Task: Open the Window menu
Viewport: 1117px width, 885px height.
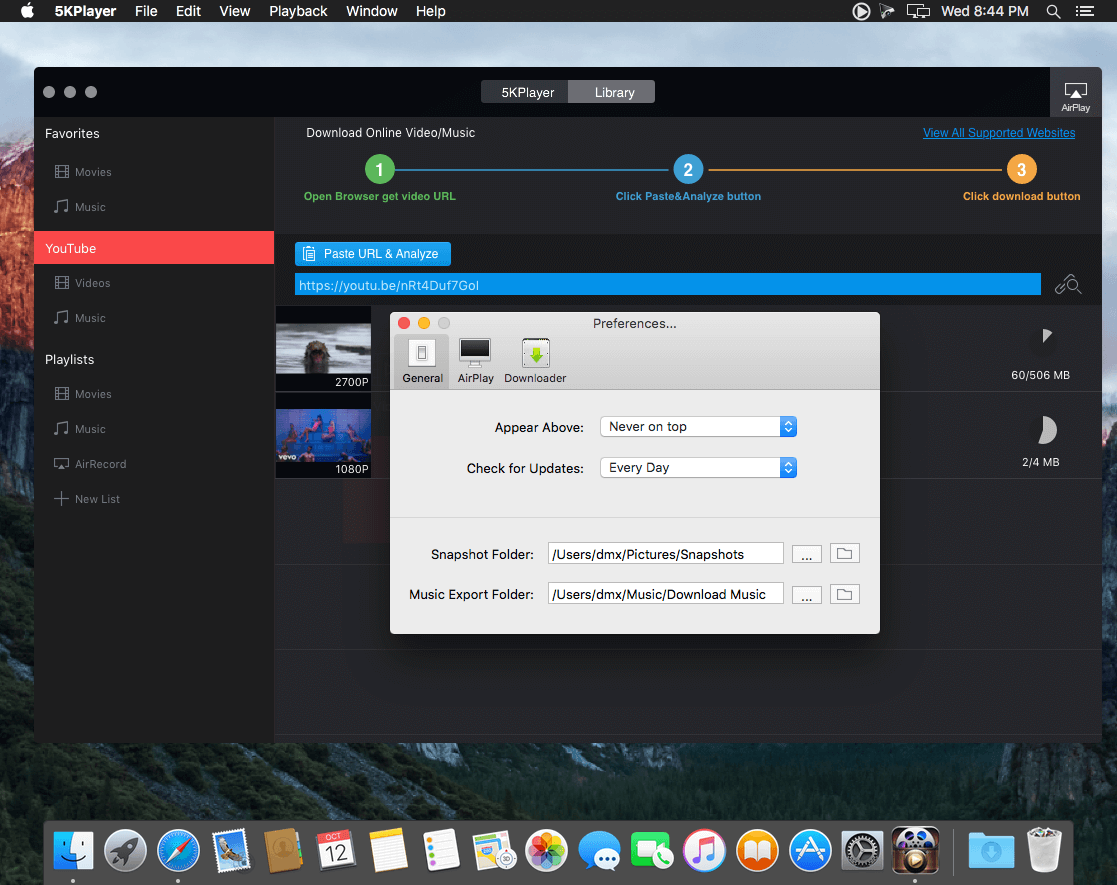Action: pyautogui.click(x=371, y=11)
